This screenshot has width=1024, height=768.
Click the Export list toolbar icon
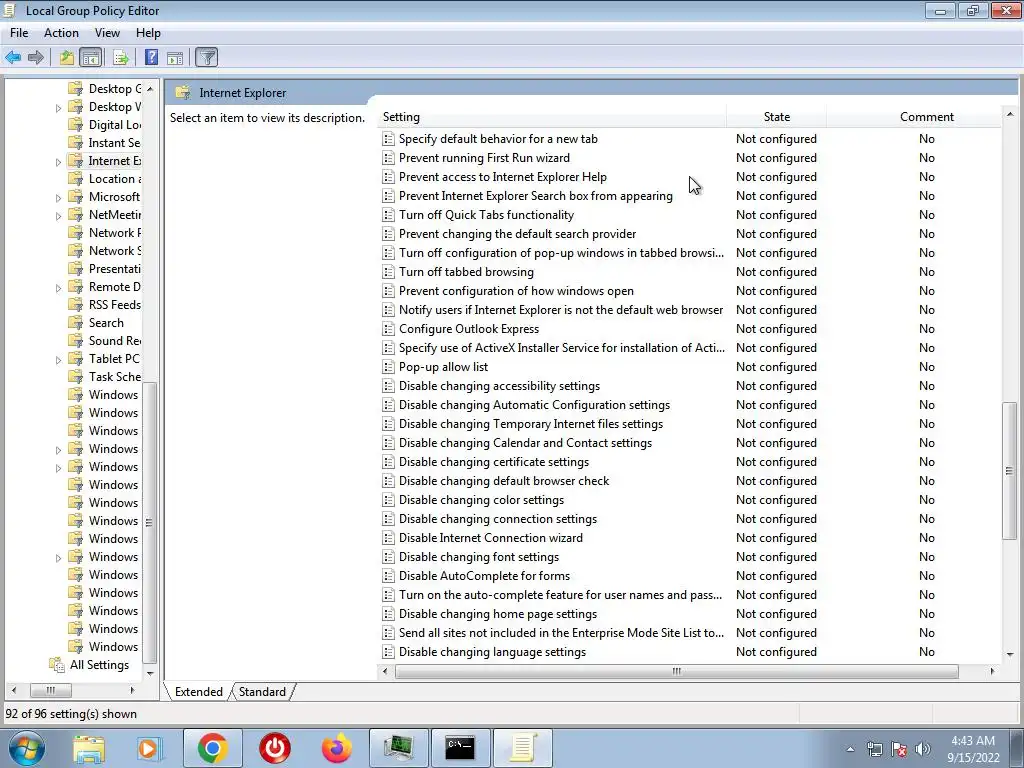[120, 57]
